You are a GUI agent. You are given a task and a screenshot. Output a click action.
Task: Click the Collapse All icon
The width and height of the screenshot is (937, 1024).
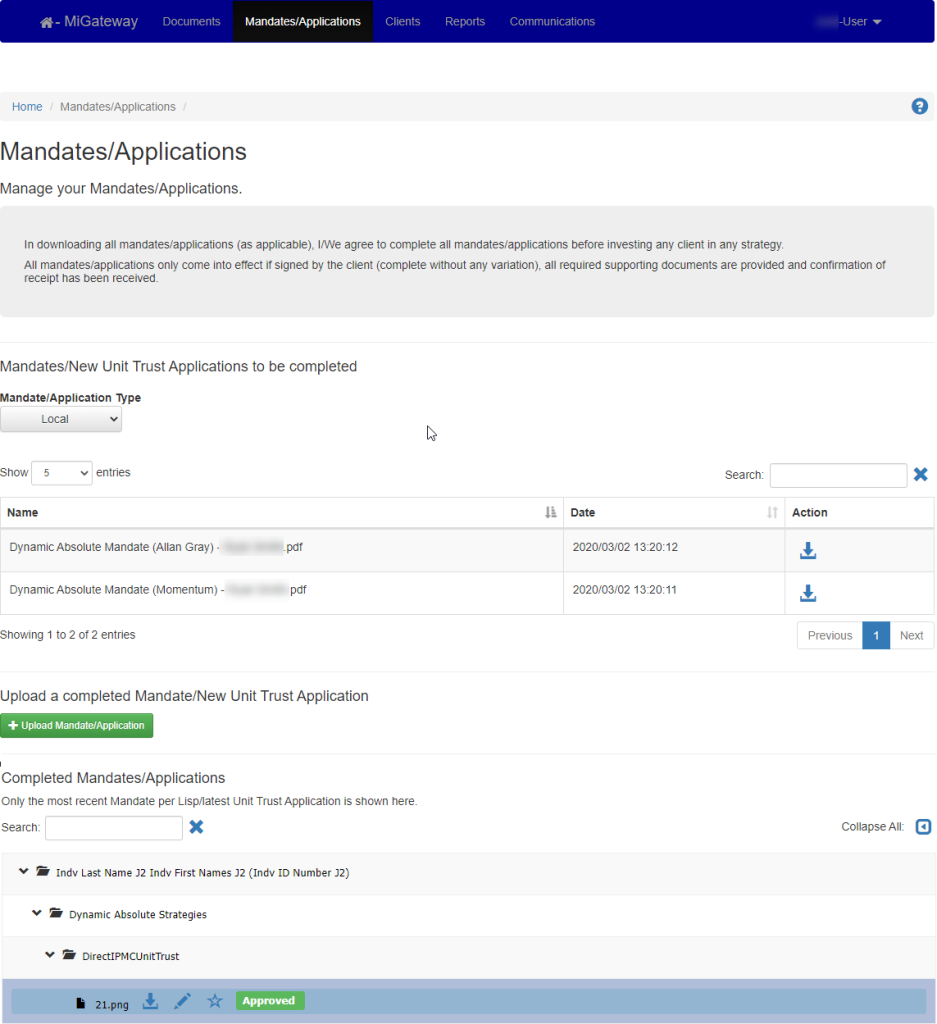click(922, 827)
